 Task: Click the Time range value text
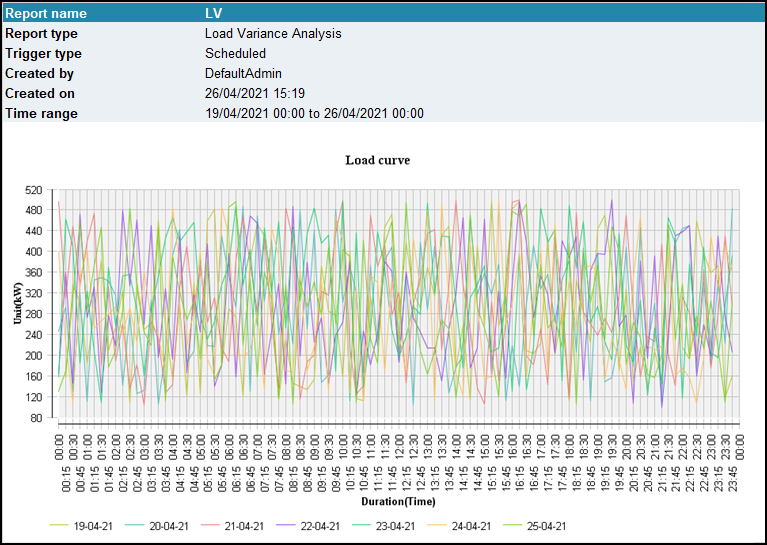314,113
